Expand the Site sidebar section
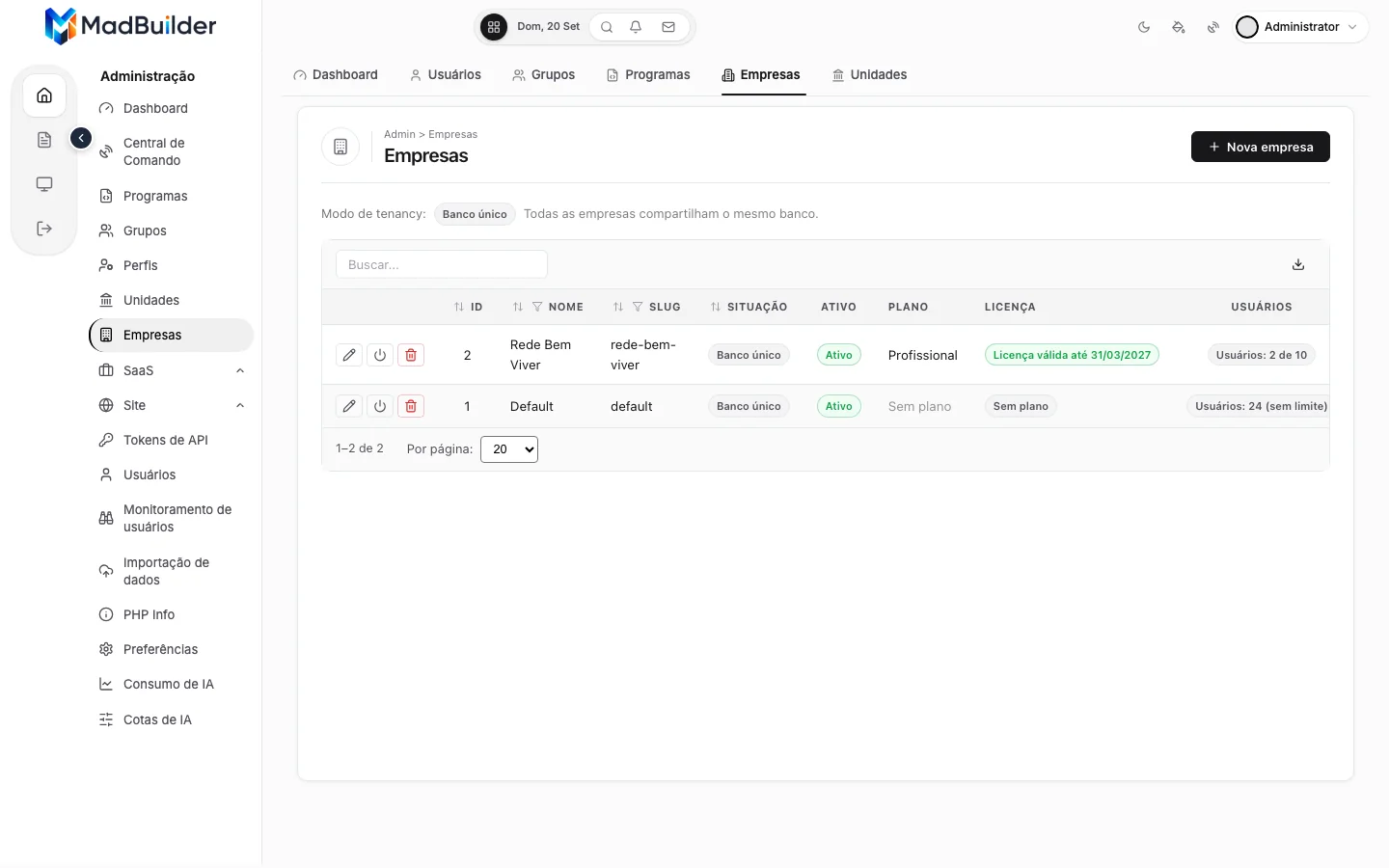 (x=173, y=405)
